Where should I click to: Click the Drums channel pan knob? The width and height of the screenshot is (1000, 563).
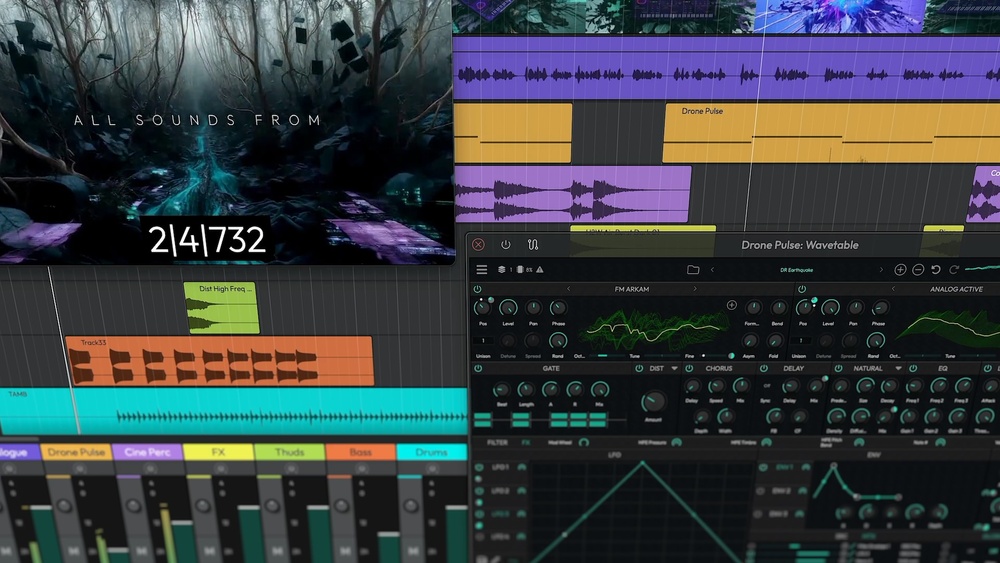pos(411,506)
